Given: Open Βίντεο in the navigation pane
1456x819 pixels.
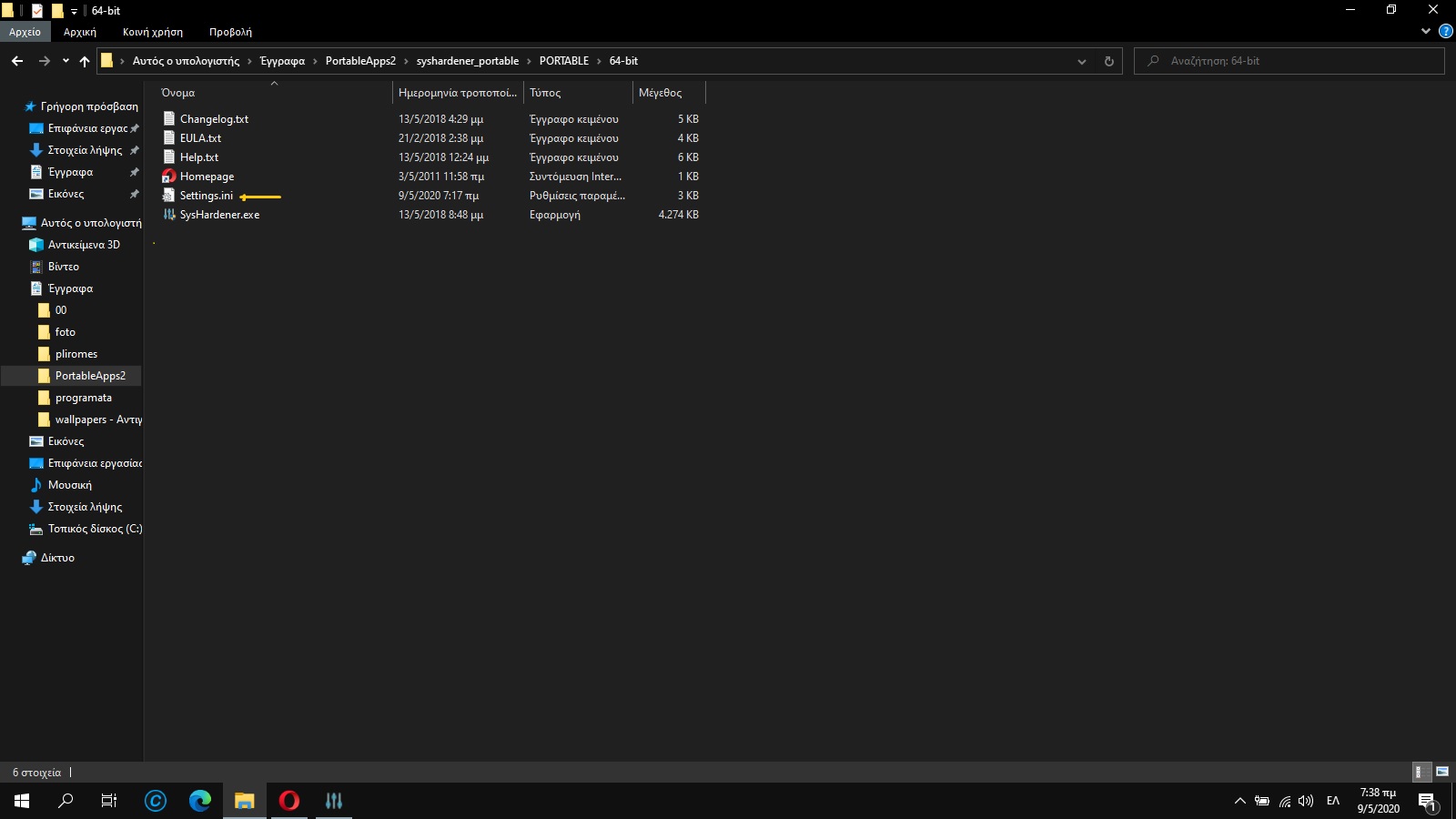Looking at the screenshot, I should pyautogui.click(x=64, y=267).
